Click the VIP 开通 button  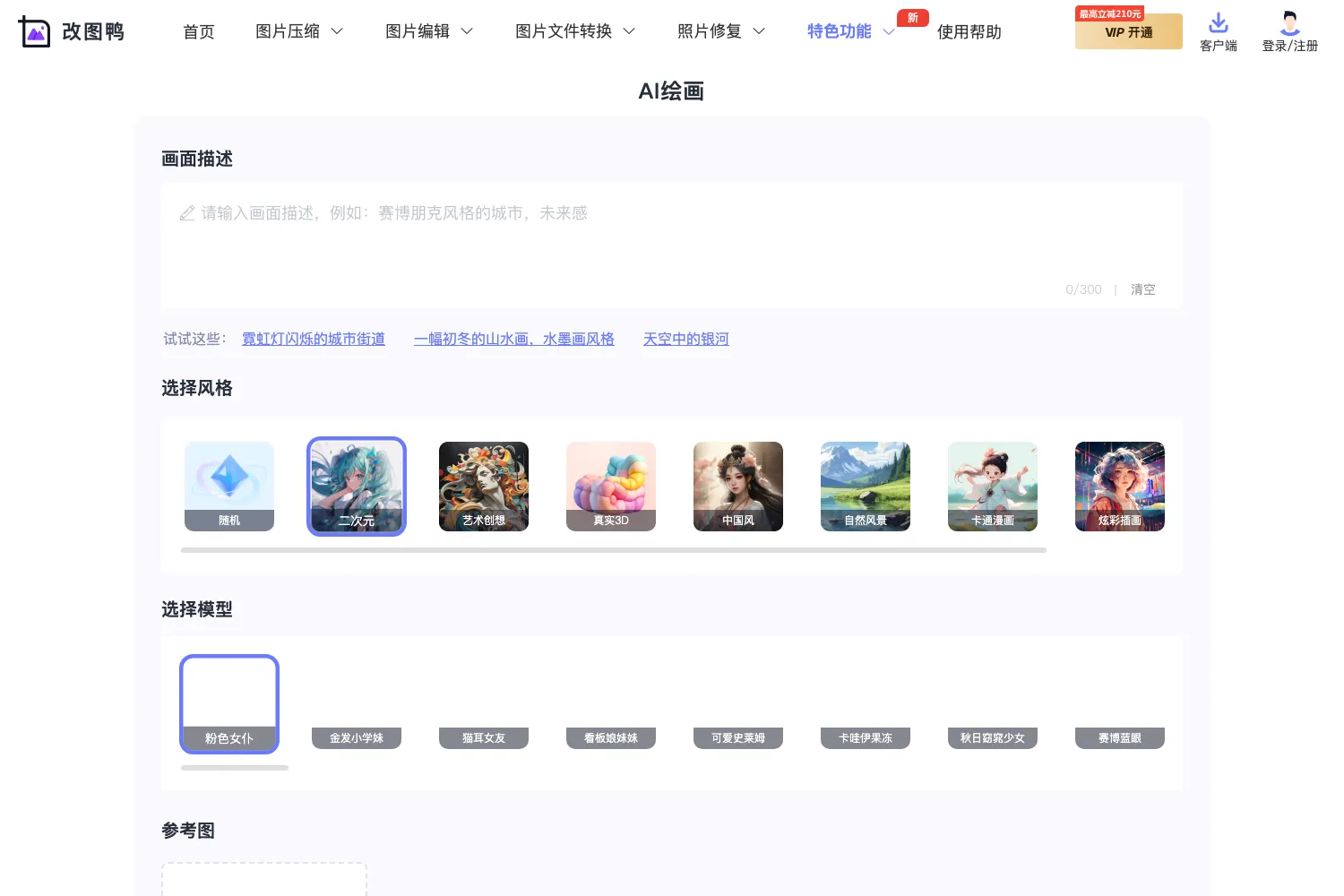tap(1129, 32)
